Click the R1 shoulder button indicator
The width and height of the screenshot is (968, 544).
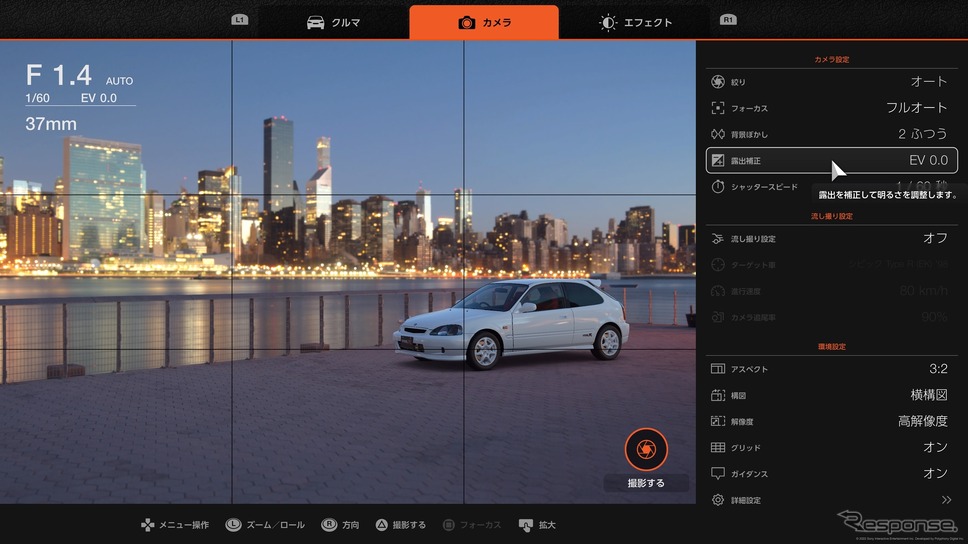point(728,20)
